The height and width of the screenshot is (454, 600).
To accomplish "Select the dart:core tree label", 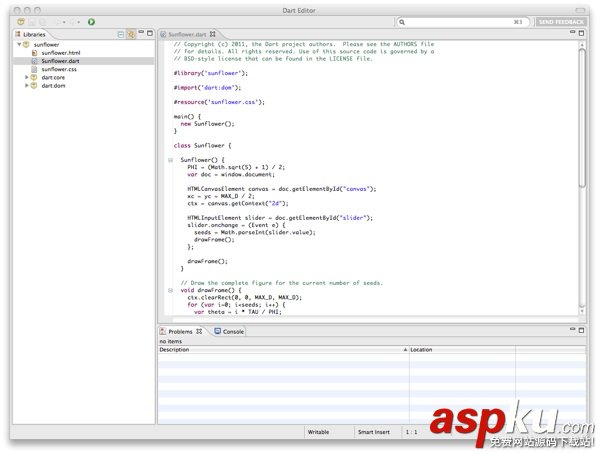I will tap(53, 77).
